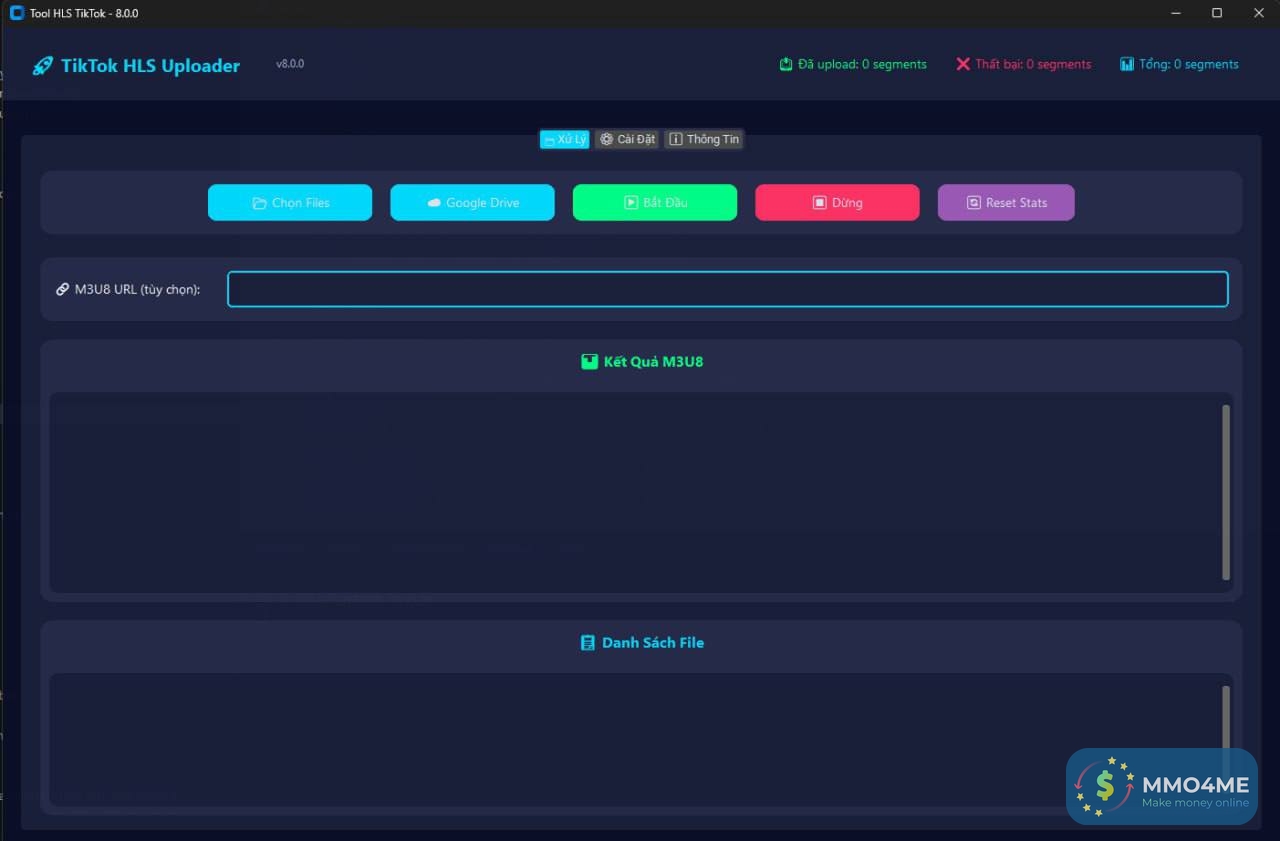The image size is (1280, 841).
Task: Click the bar chart icon beside Tổng
Action: coord(1127,64)
